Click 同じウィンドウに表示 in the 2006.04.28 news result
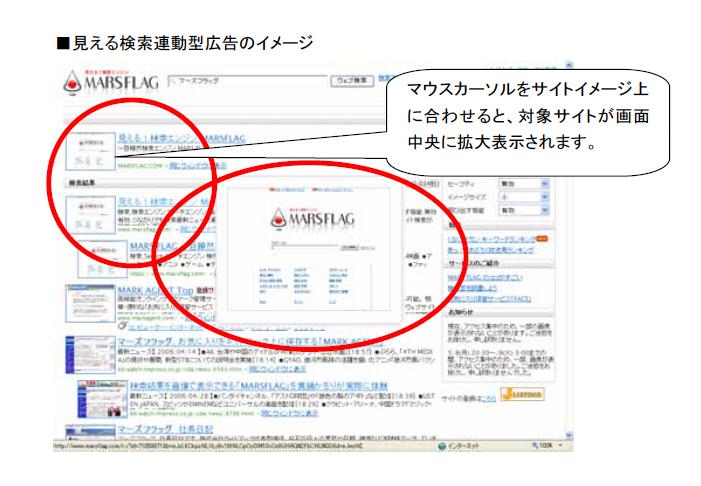Screen dimensions: 701x486 [289, 413]
